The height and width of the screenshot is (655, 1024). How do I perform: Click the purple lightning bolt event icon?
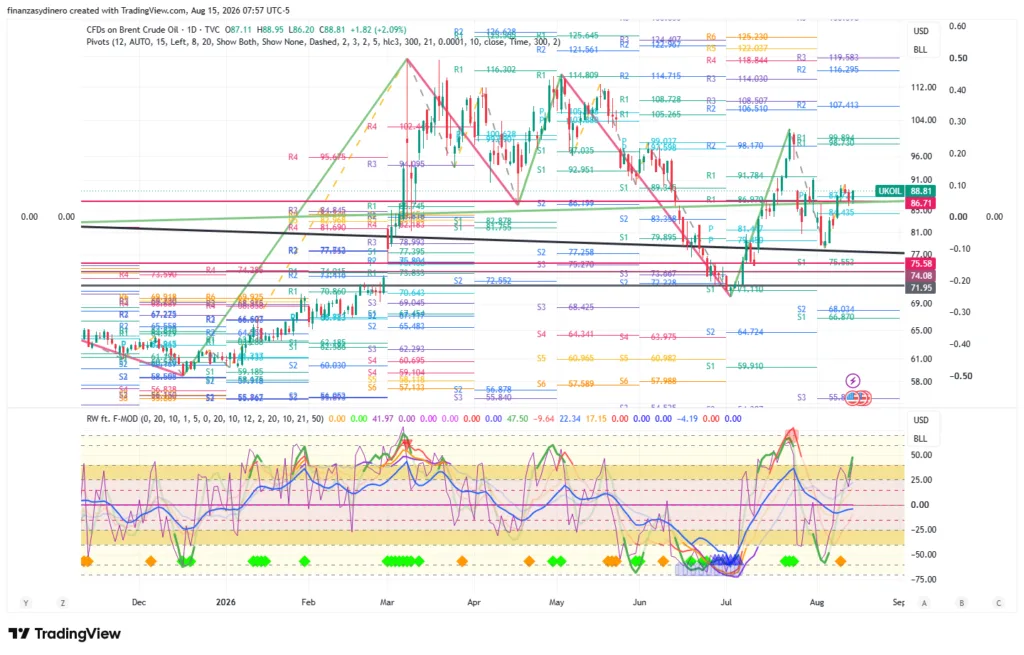[852, 381]
